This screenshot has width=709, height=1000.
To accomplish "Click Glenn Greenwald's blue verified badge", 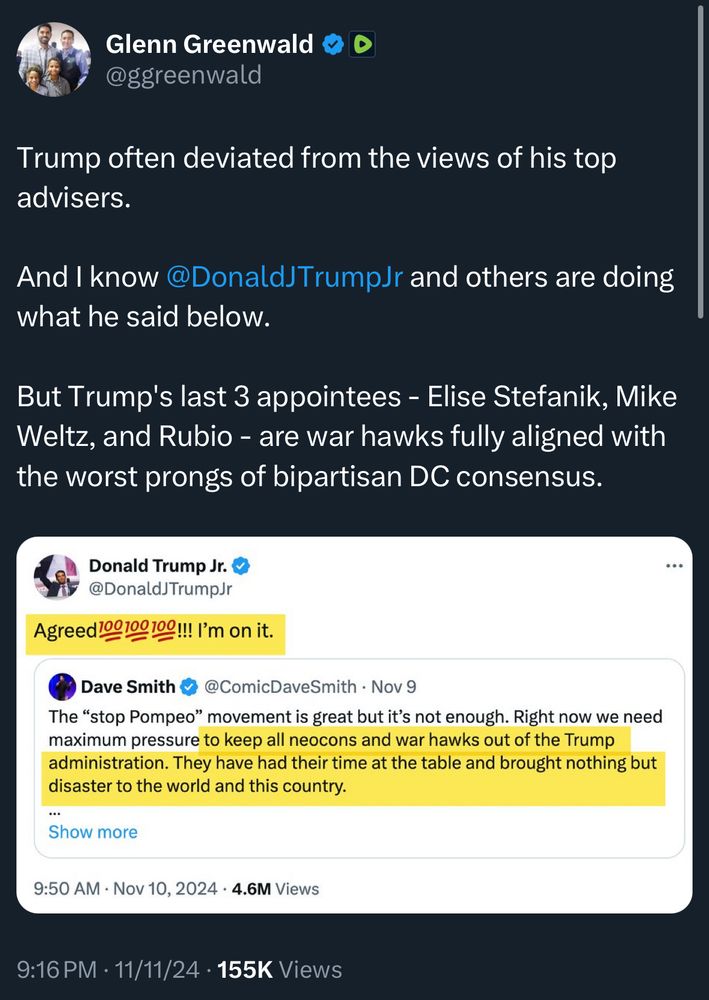I will pos(334,44).
